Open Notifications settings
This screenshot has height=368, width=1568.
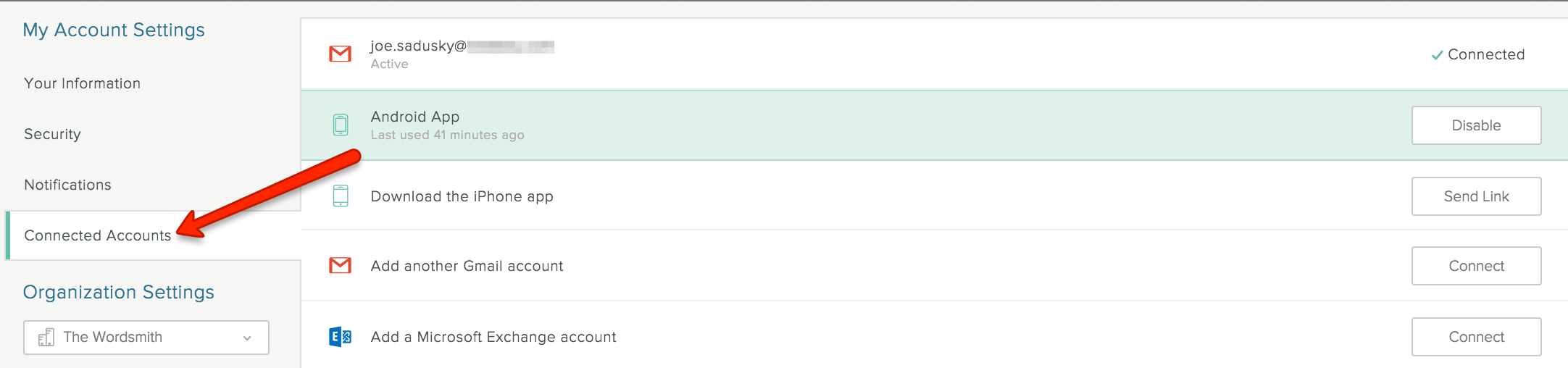67,185
